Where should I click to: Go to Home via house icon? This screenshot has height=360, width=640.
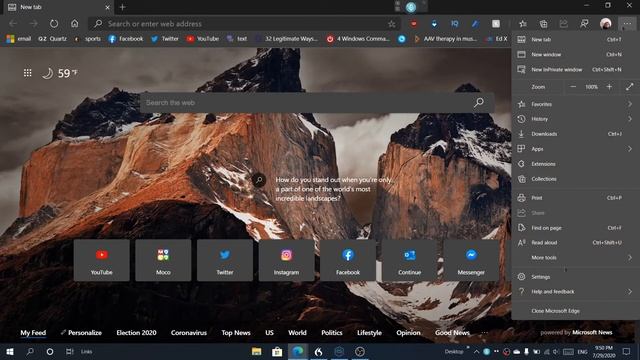coord(75,24)
